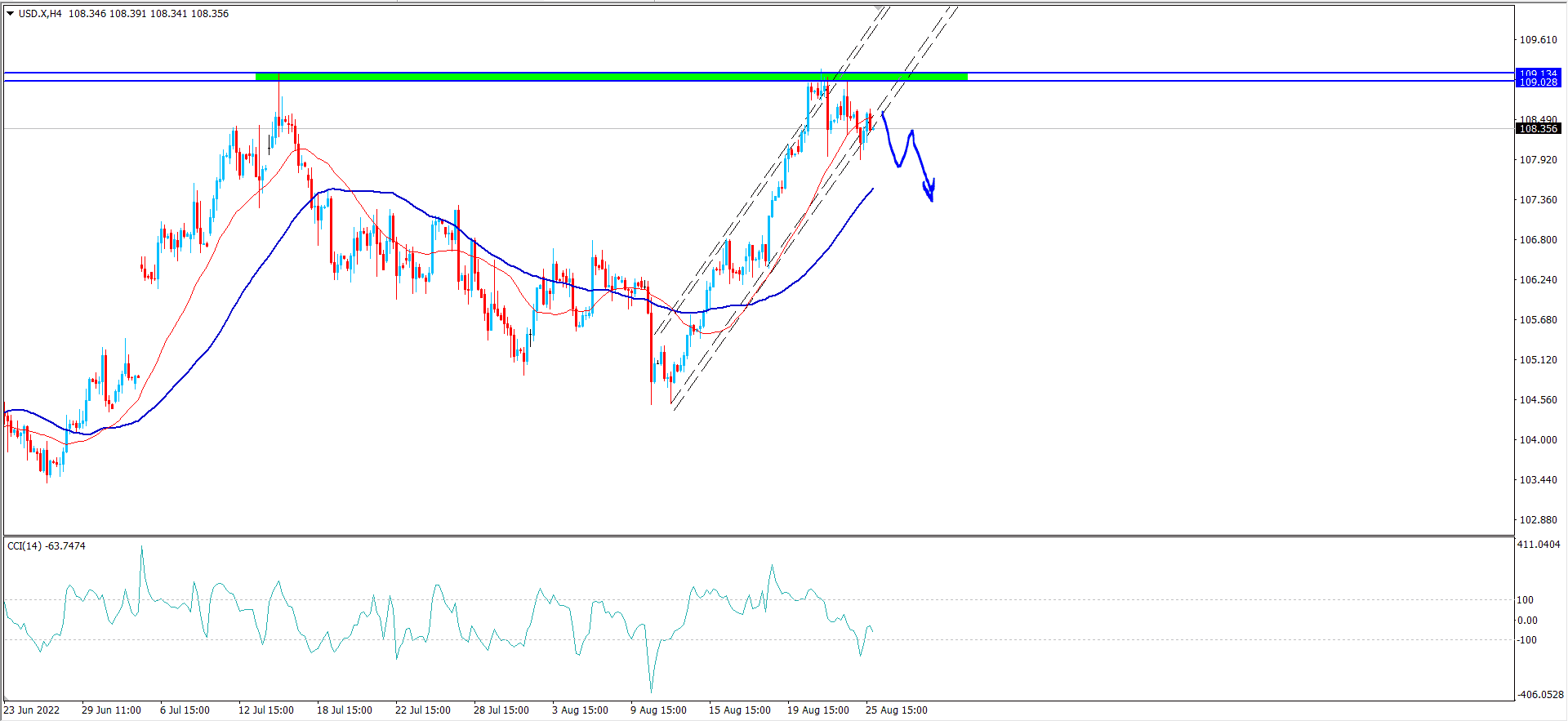Click the grey chart shift triangle marker
This screenshot has width=1568, height=721.
tap(879, 8)
